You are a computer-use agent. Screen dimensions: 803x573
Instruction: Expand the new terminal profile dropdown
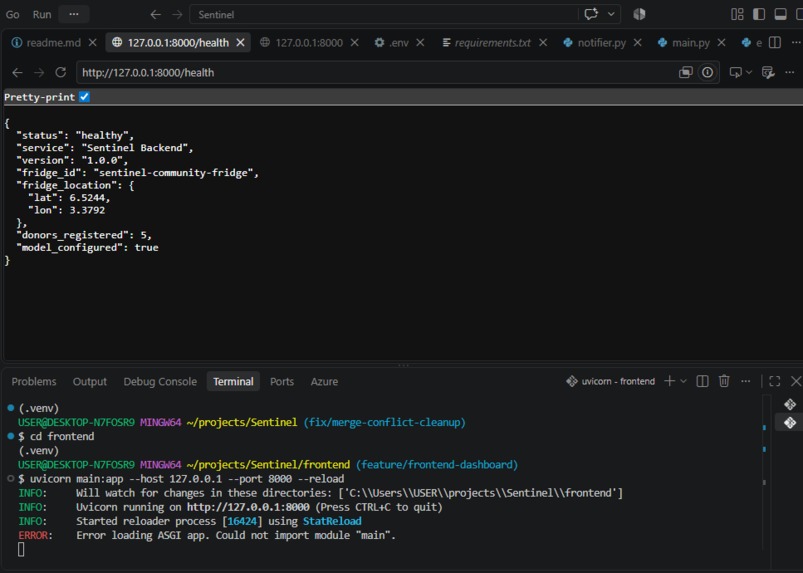point(683,381)
